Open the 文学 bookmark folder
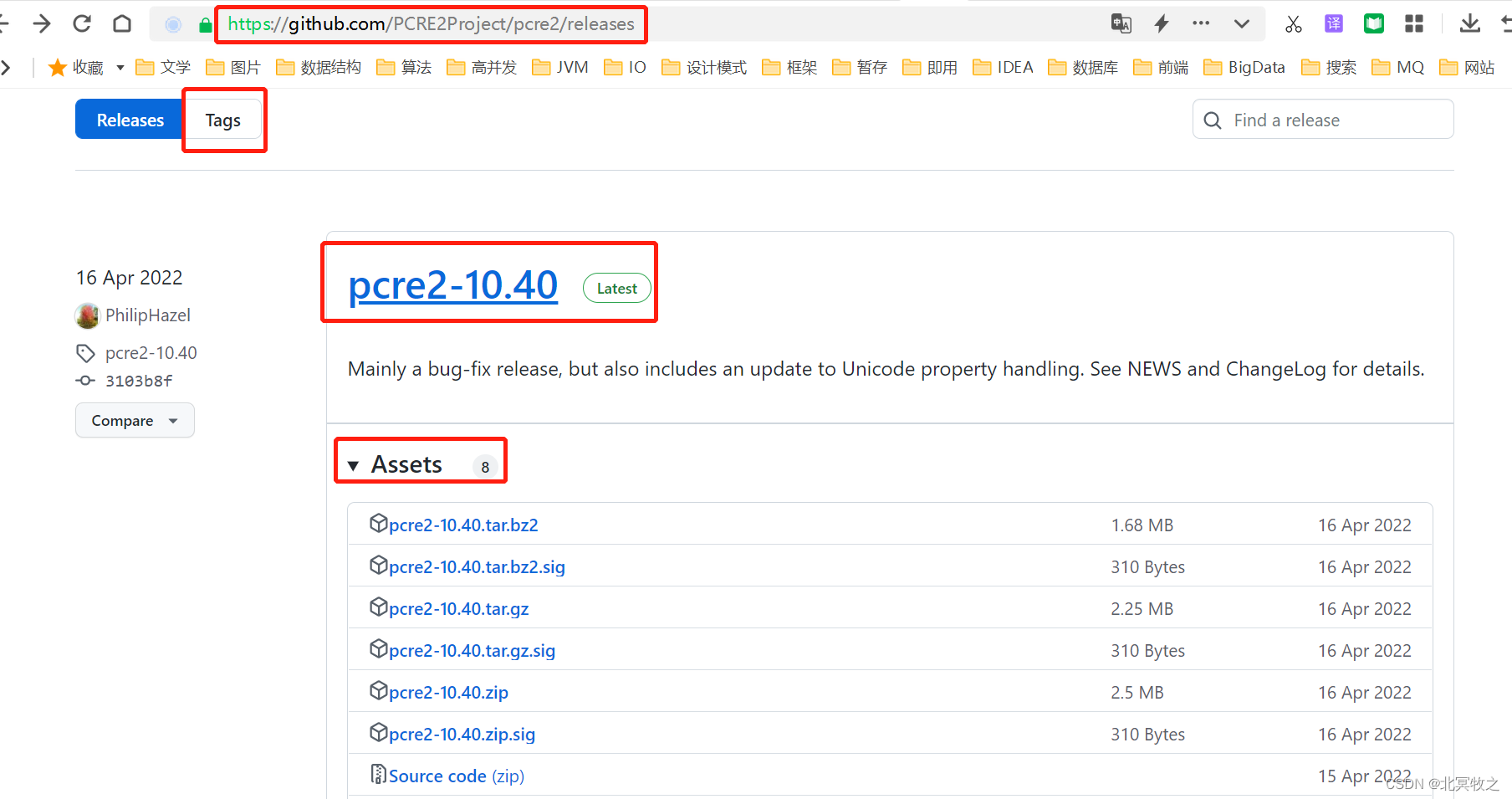Image resolution: width=1512 pixels, height=799 pixels. [x=163, y=67]
